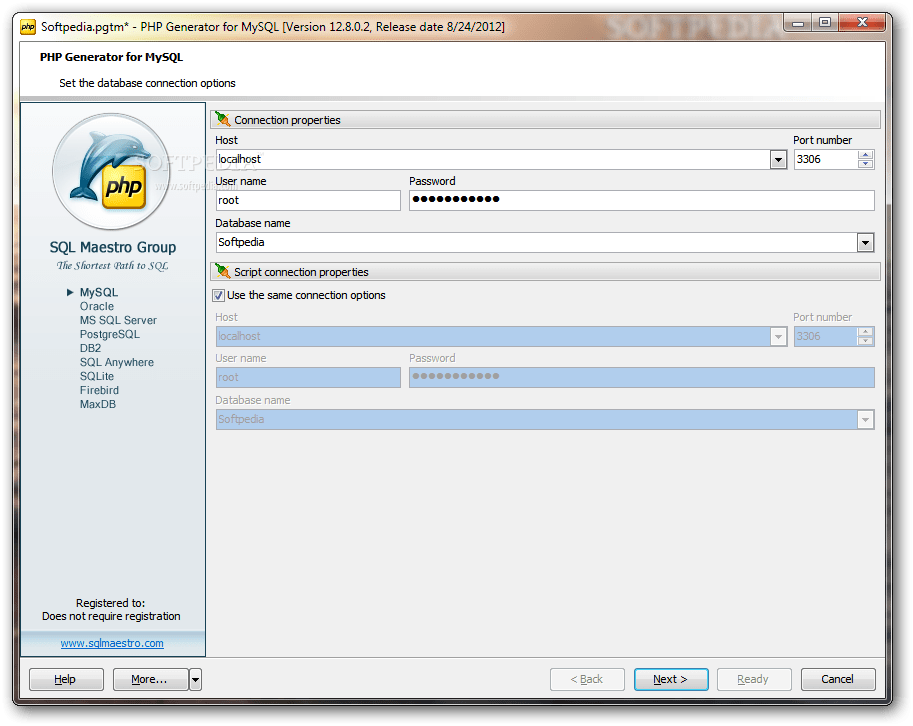The height and width of the screenshot is (726, 913).
Task: Click the Help button
Action: point(66,679)
